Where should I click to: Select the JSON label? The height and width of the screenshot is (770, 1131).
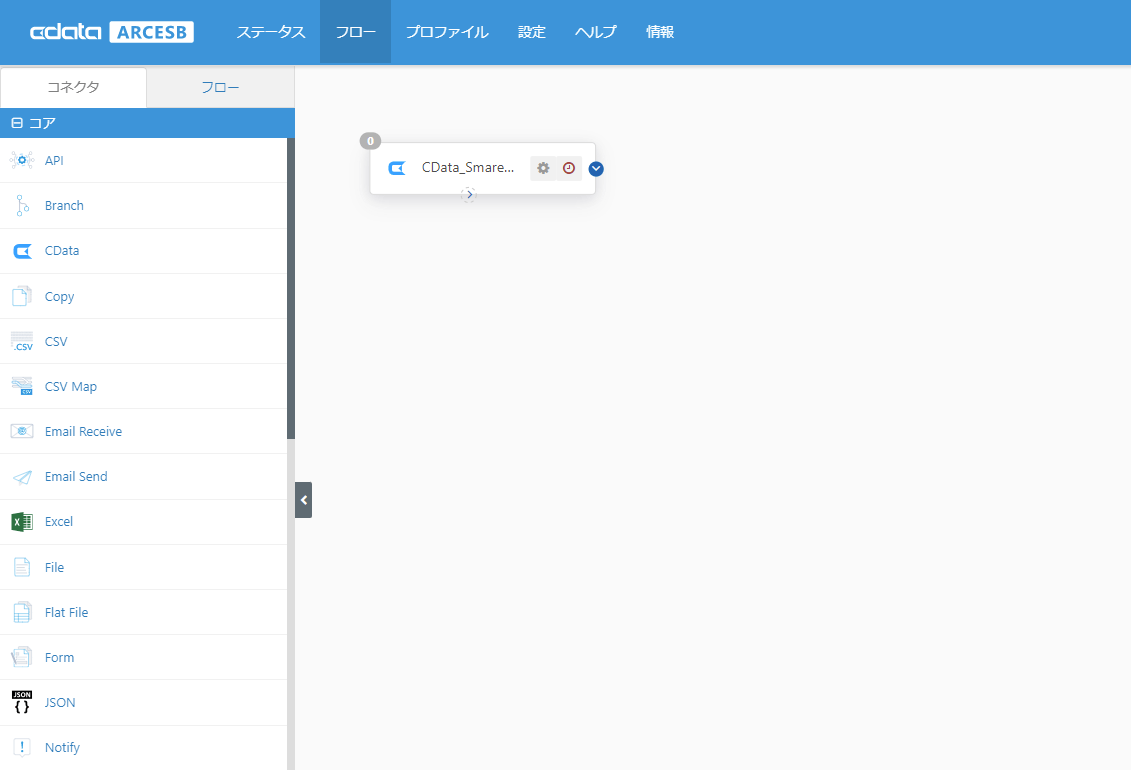pos(60,702)
